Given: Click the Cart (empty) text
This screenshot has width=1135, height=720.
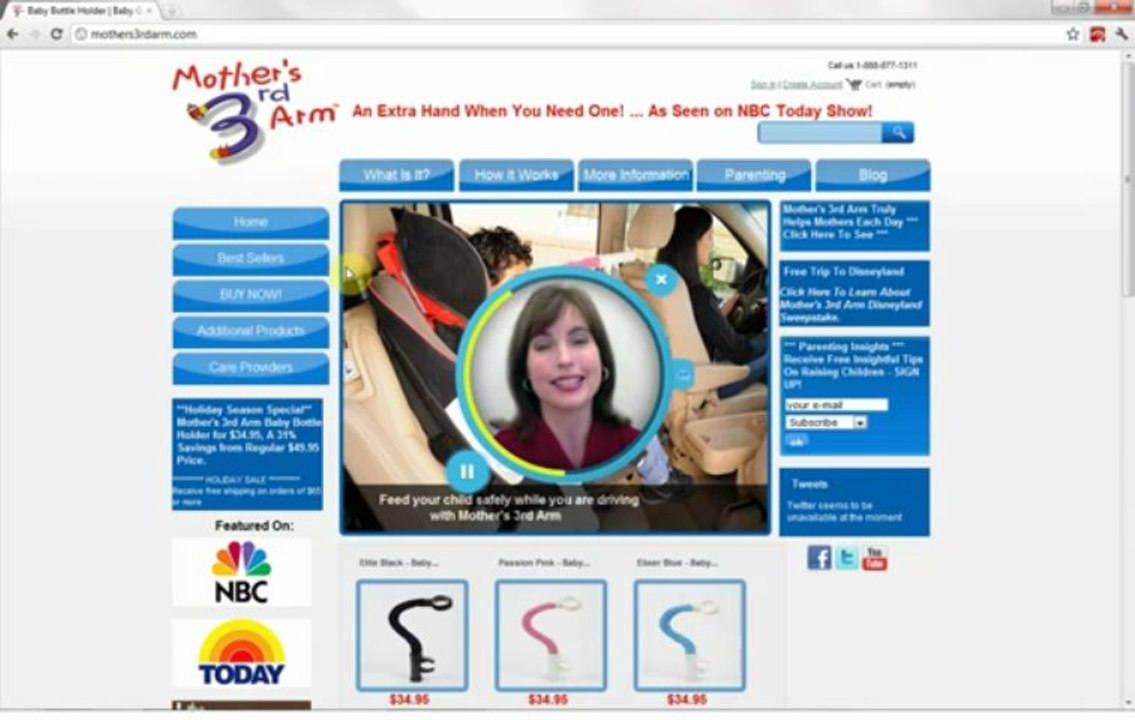Looking at the screenshot, I should [890, 85].
